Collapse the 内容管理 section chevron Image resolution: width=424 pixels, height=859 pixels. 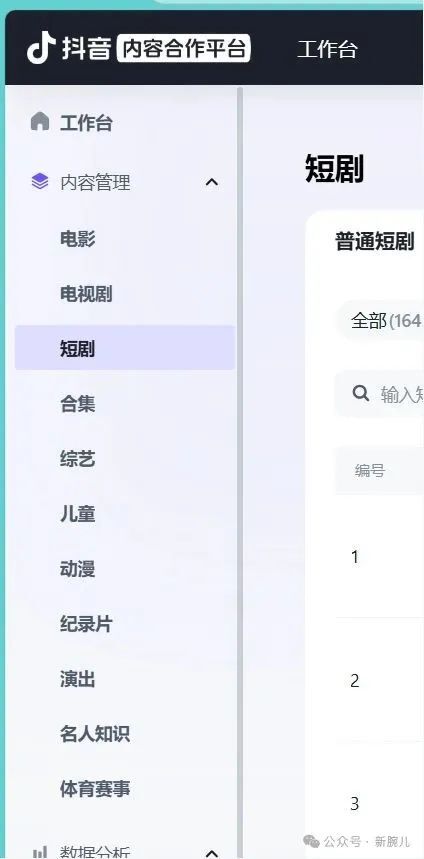point(212,182)
